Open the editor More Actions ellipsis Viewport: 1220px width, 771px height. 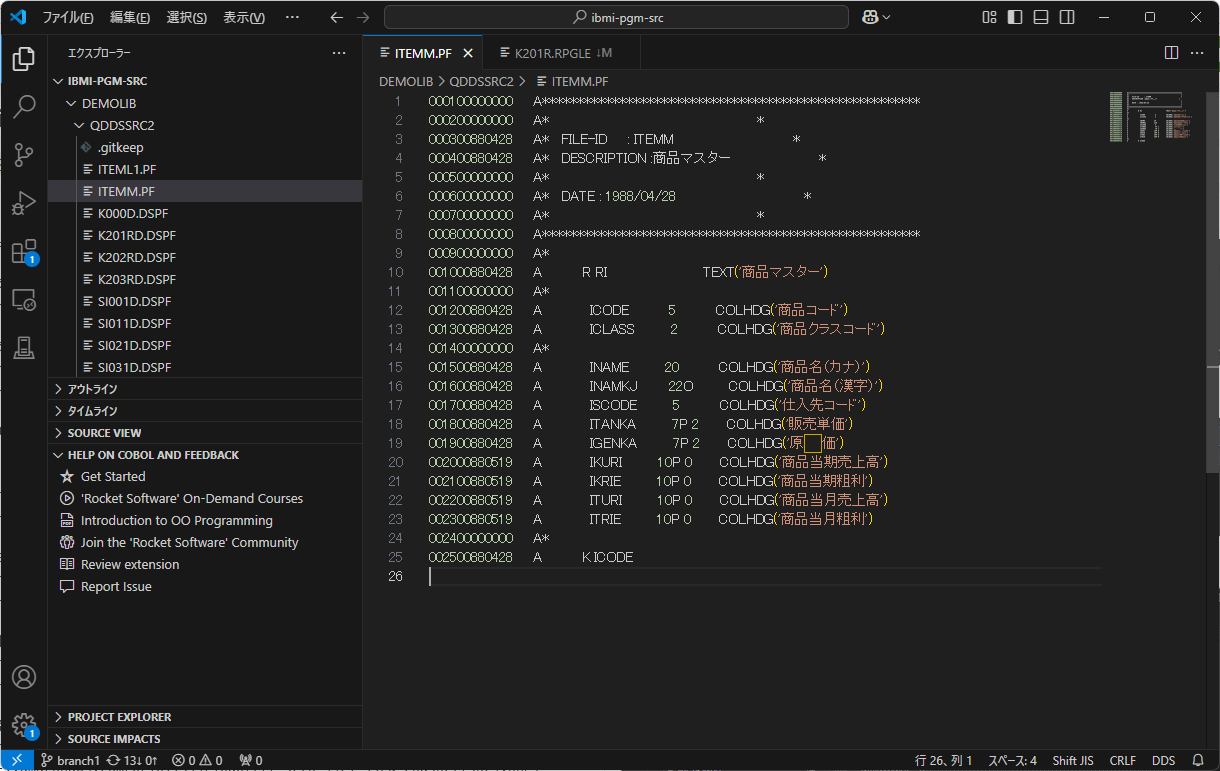(x=1199, y=53)
